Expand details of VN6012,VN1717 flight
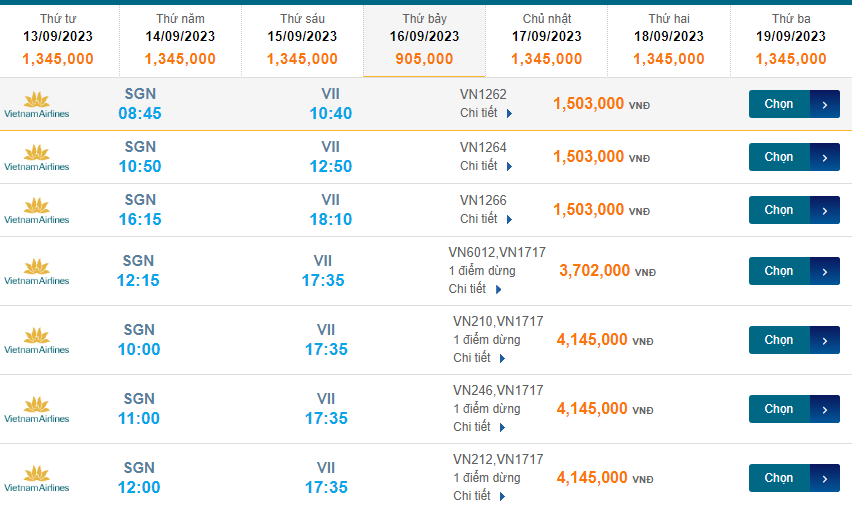This screenshot has height=509, width=852. [474, 289]
